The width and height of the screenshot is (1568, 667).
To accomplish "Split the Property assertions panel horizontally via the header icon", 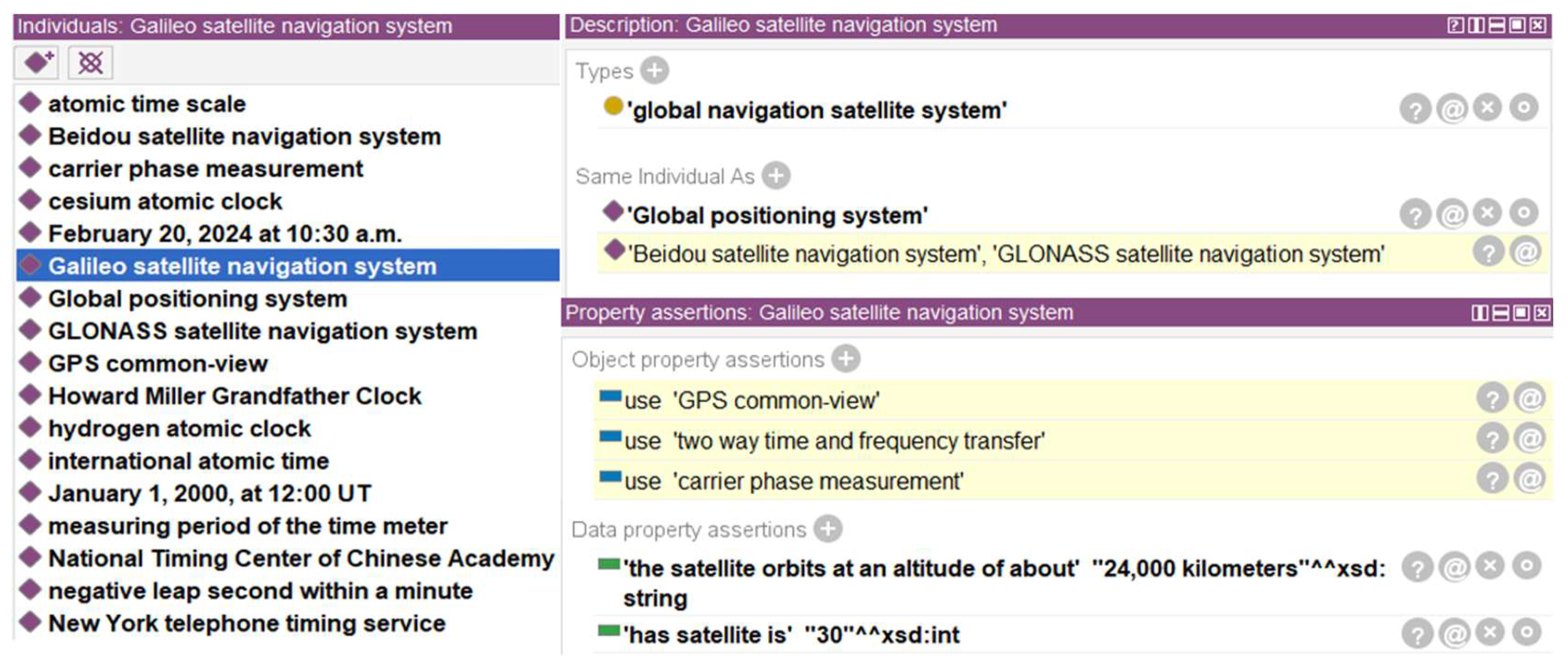I will [1501, 313].
